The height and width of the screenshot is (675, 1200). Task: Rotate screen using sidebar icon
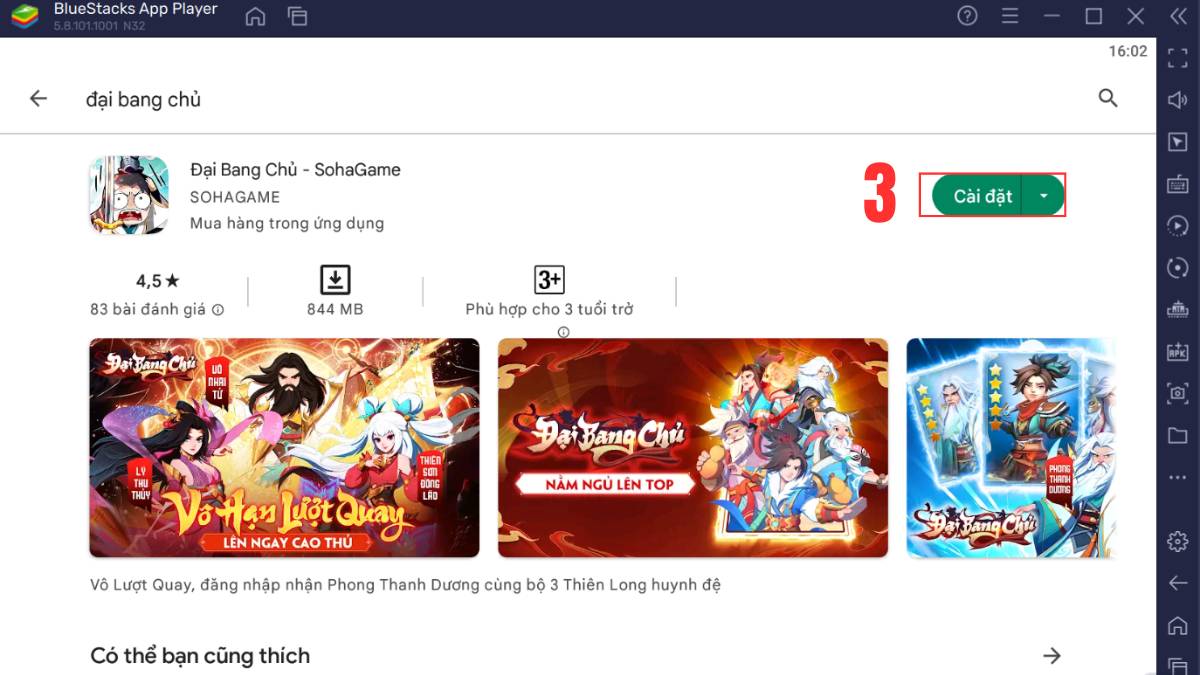[1178, 268]
